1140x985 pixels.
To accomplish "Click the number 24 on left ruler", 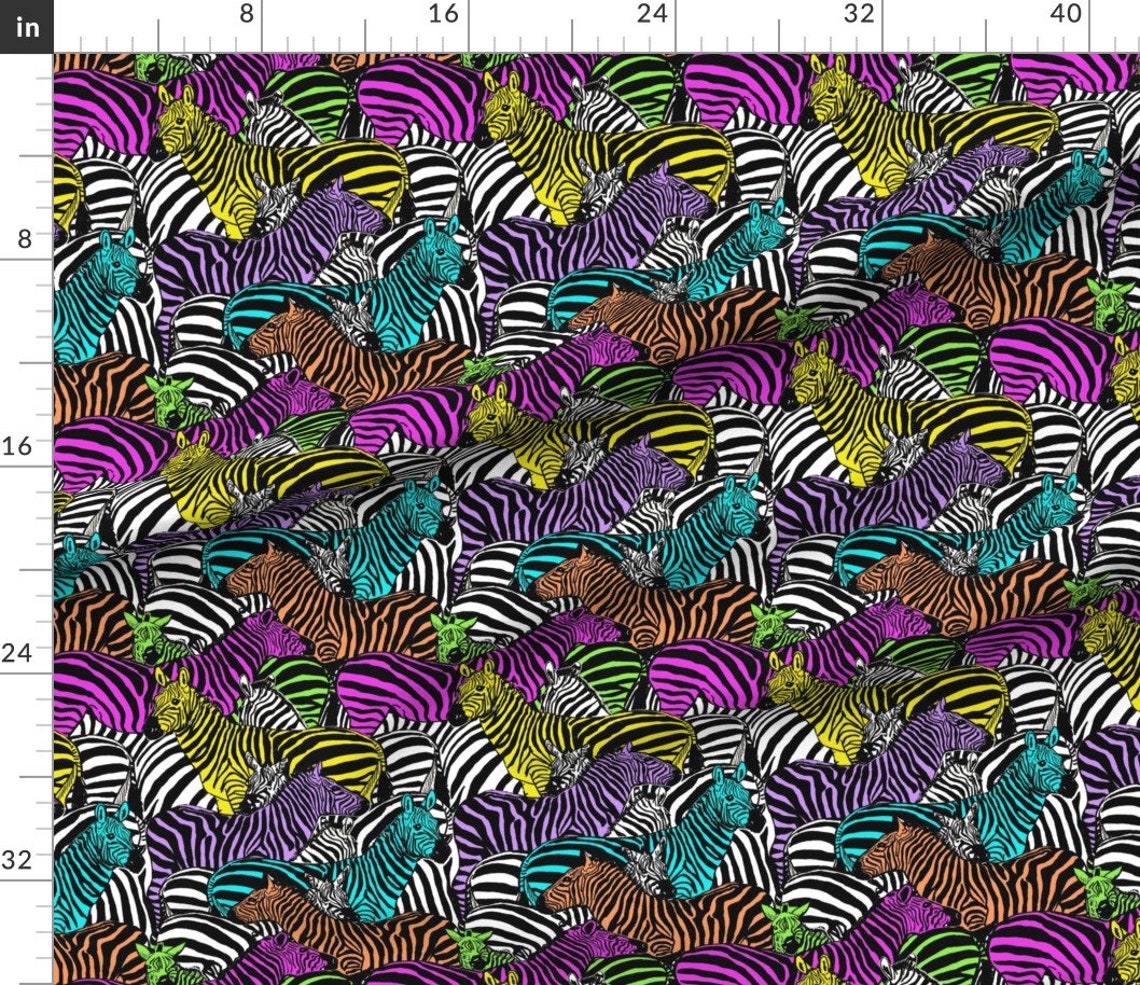I will click(20, 651).
